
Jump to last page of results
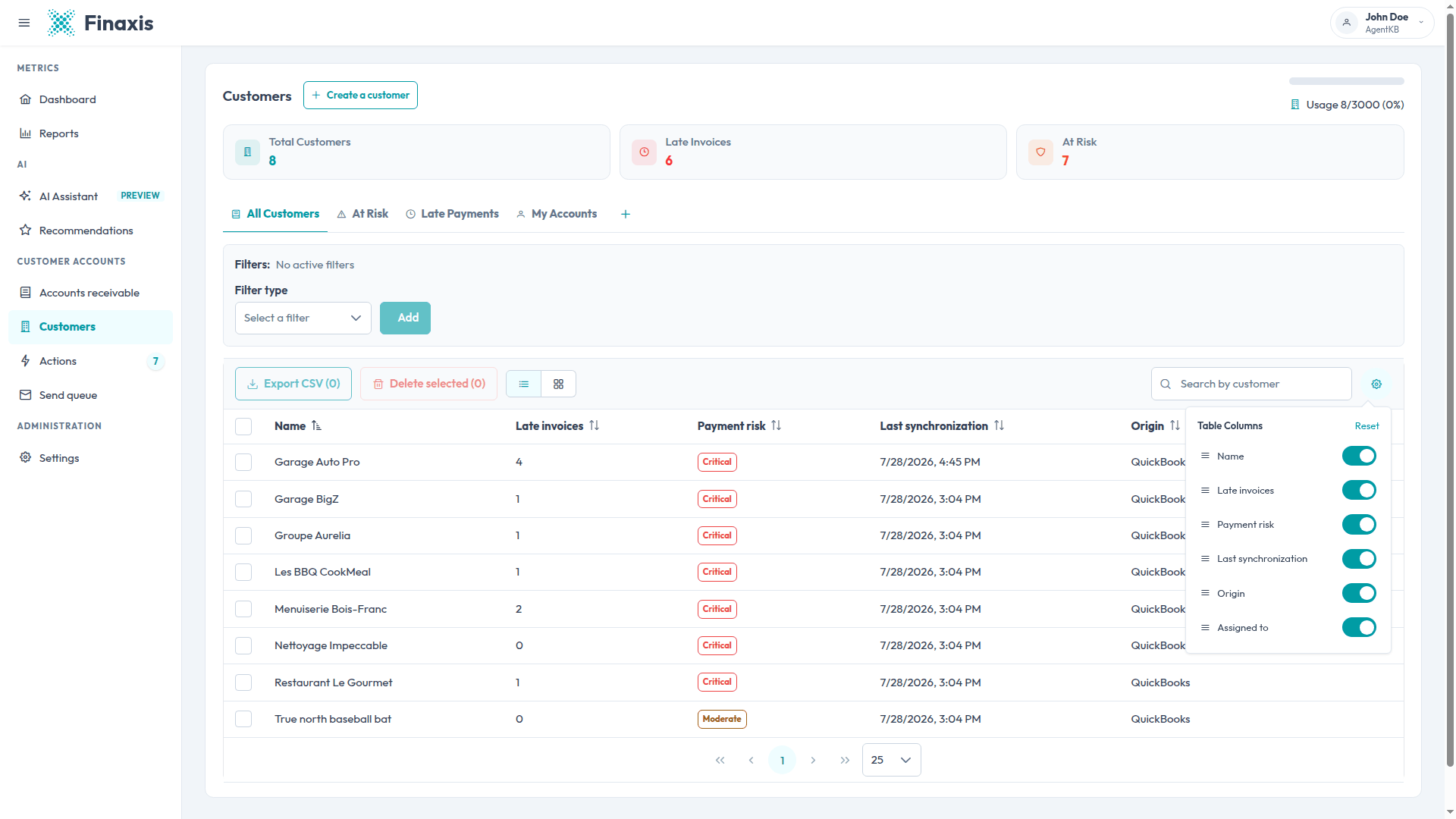[x=845, y=760]
